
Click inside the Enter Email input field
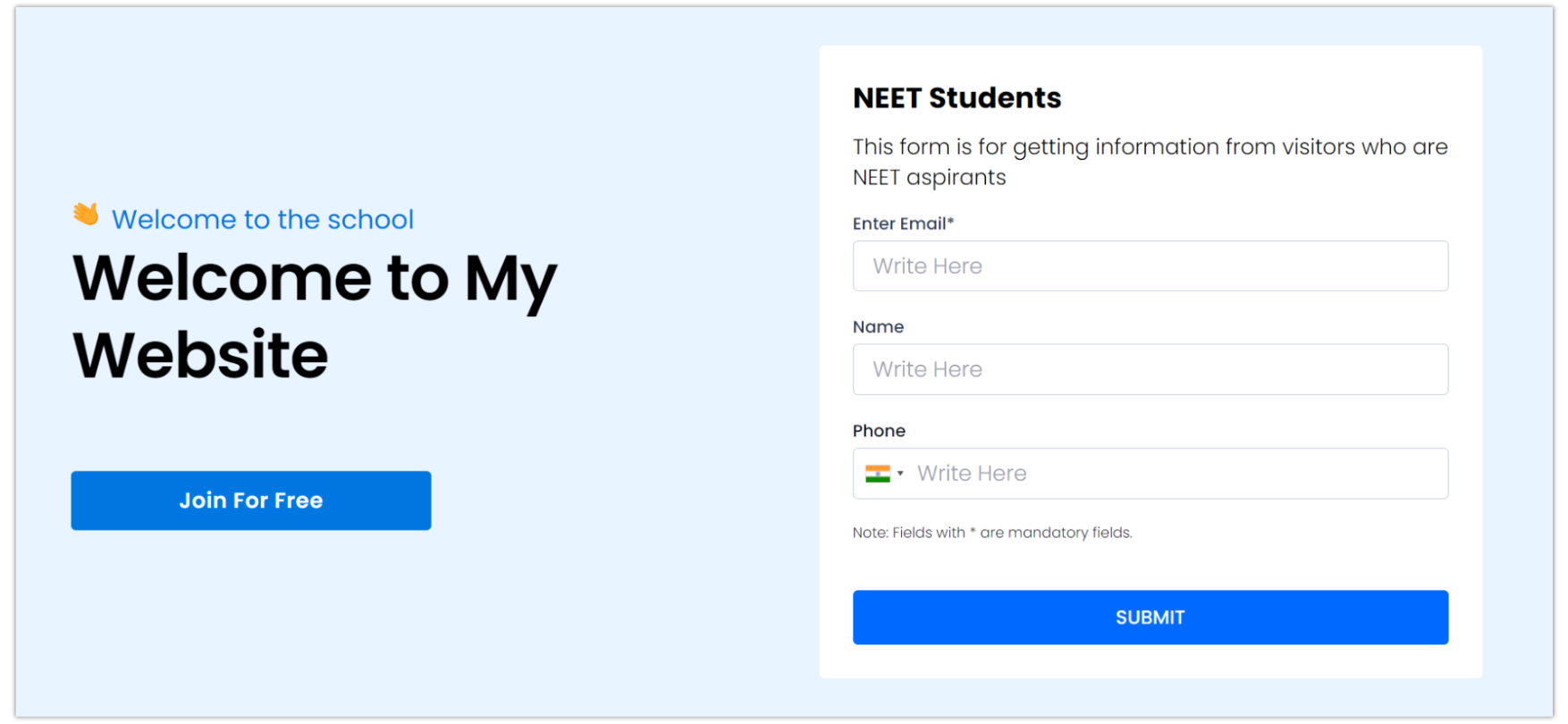(x=1150, y=265)
